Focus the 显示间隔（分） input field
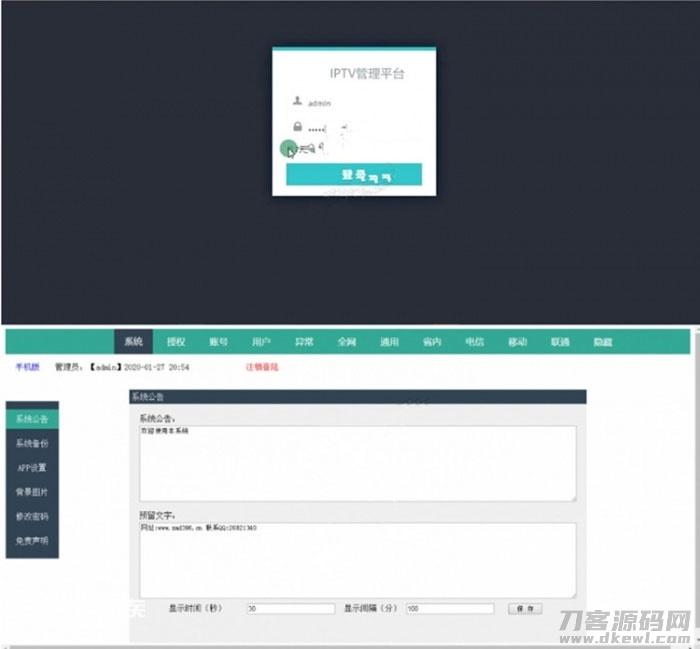This screenshot has width=700, height=649. point(450,608)
